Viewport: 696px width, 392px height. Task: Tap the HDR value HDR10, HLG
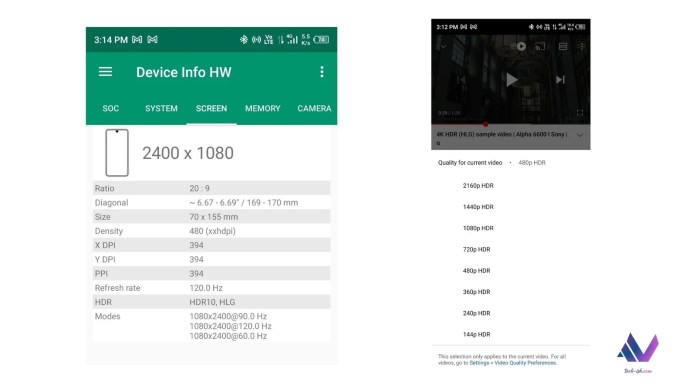coord(212,302)
